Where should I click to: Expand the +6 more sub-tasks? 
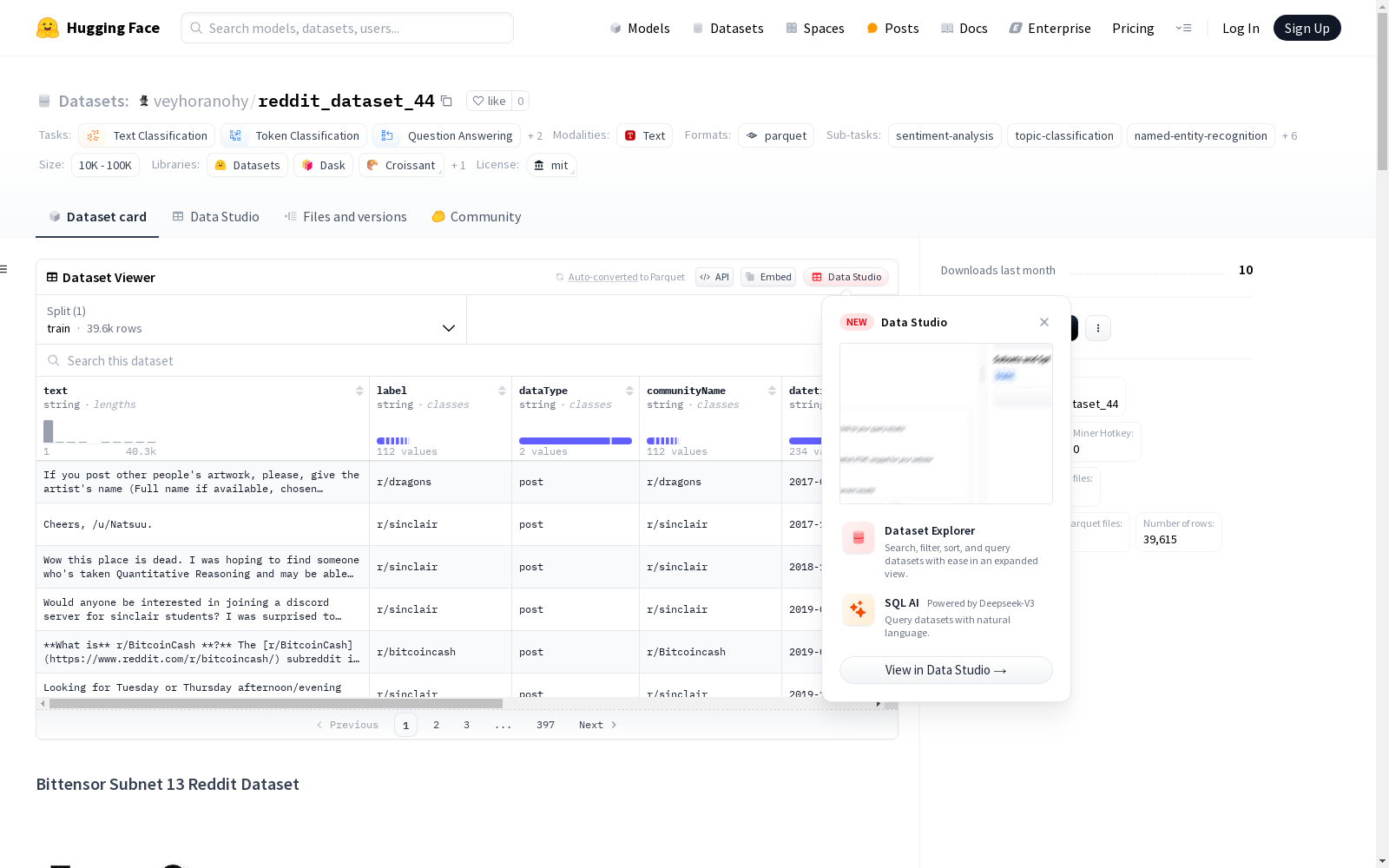pos(1290,135)
